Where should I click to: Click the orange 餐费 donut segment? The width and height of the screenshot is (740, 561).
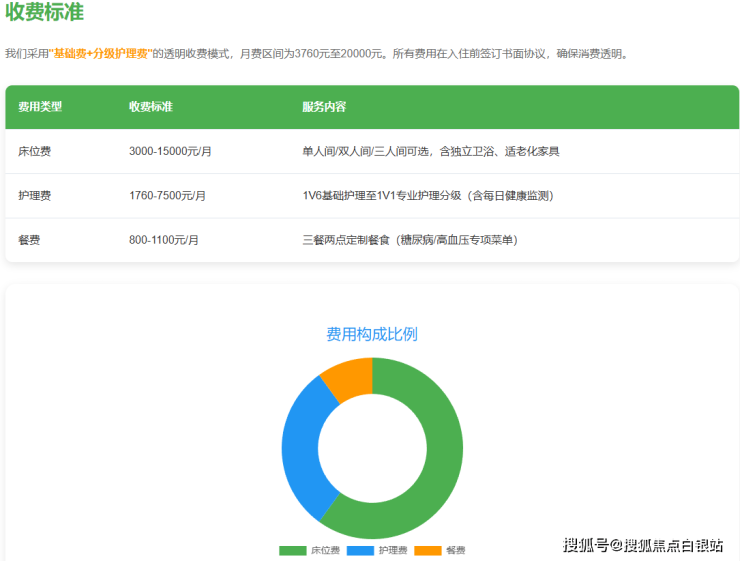(349, 379)
